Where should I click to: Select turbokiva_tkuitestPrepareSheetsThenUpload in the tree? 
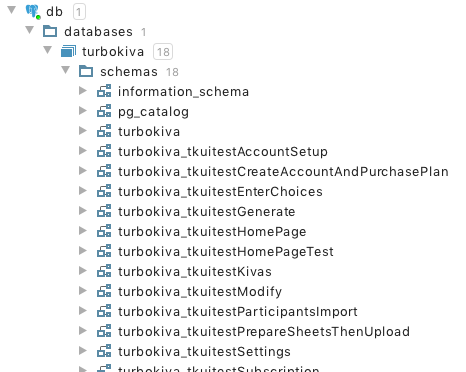pos(264,332)
